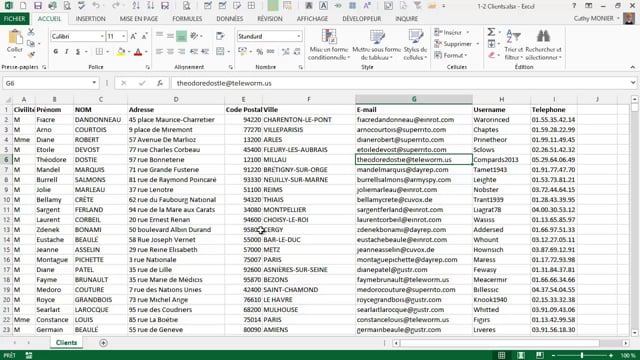Select the Clients sheet tab
Screen dimensions: 640x360
pos(66,342)
